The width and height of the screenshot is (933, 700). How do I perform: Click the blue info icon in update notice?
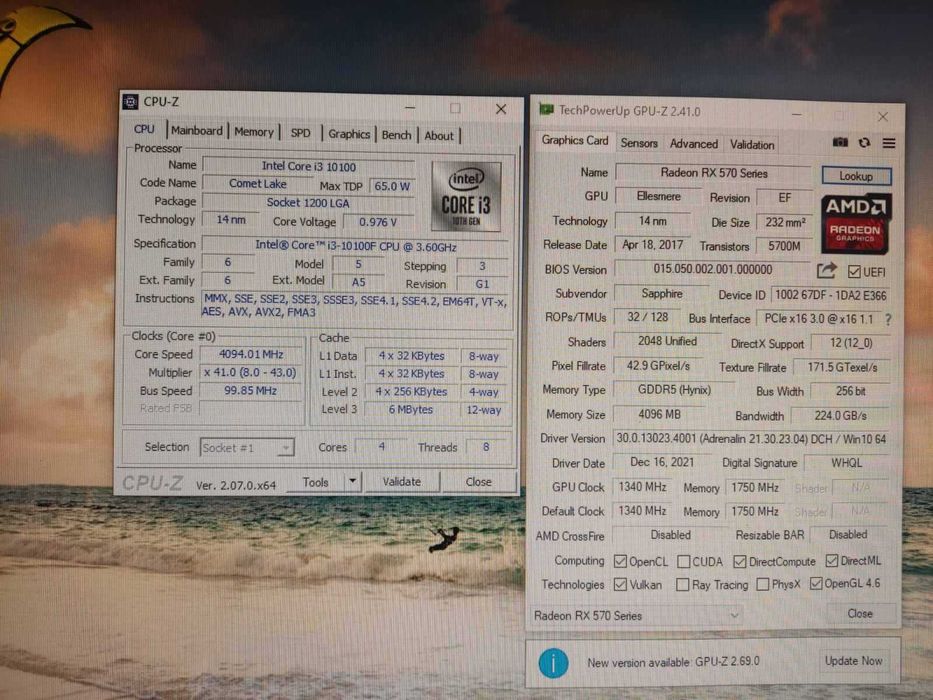point(553,663)
